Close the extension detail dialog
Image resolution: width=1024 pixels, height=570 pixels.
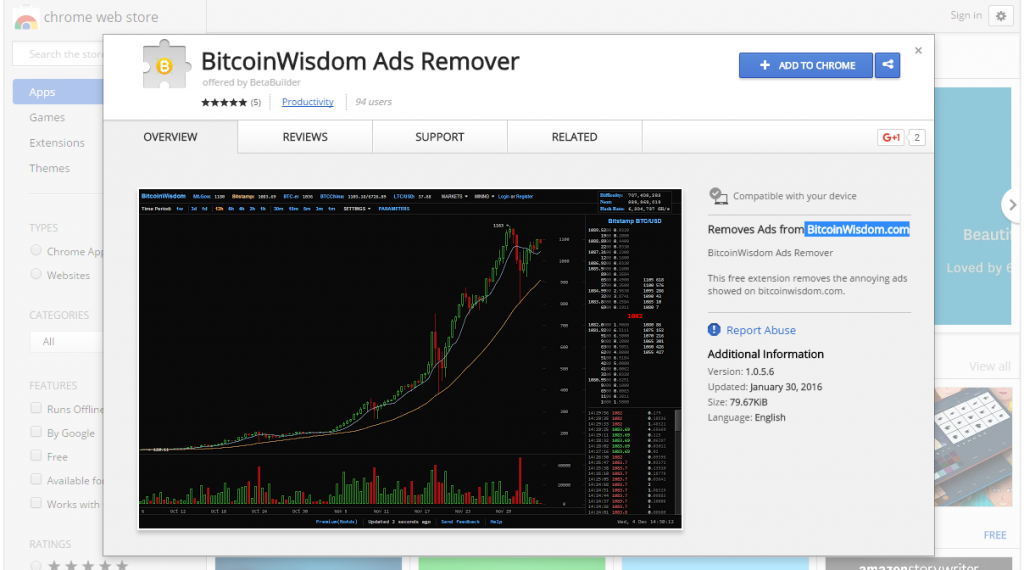[918, 50]
